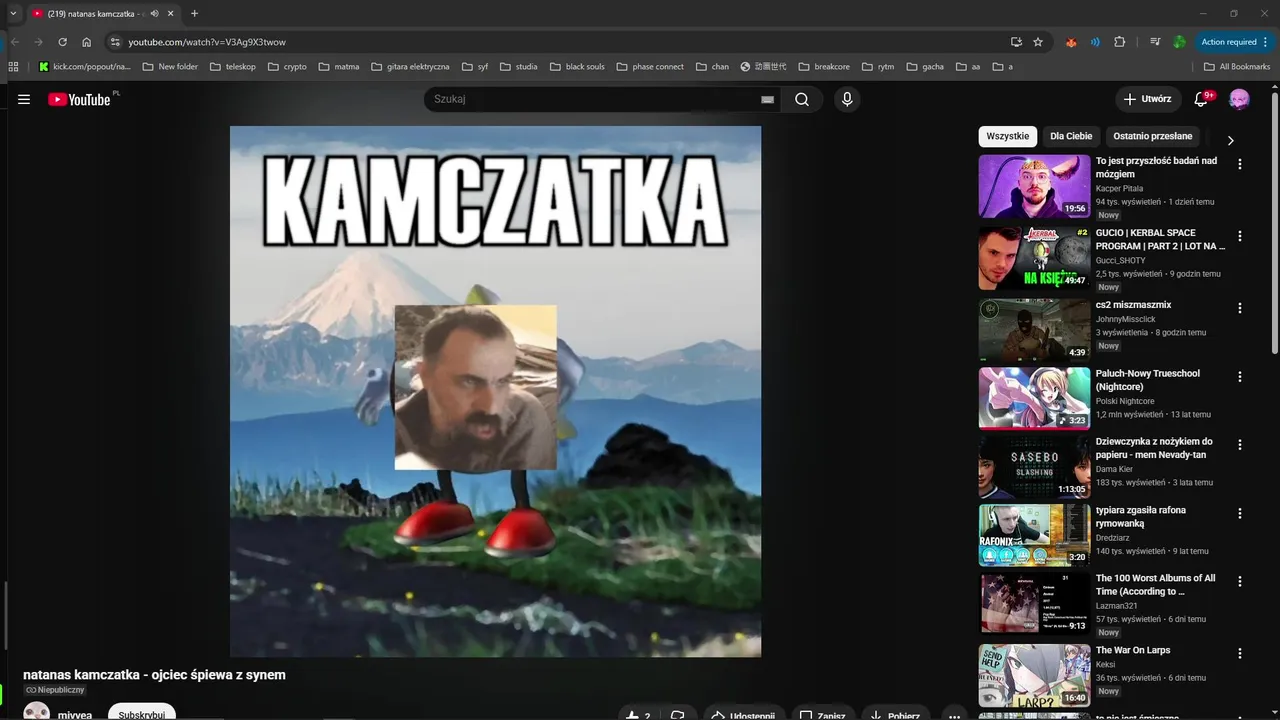Image resolution: width=1280 pixels, height=720 pixels.
Task: Open media controls icon in browser toolbar
Action: 1155,42
